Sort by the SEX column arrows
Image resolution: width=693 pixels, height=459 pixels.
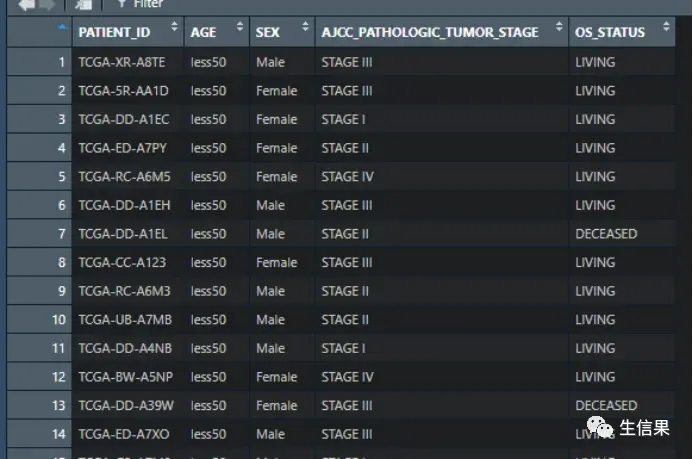tap(304, 31)
